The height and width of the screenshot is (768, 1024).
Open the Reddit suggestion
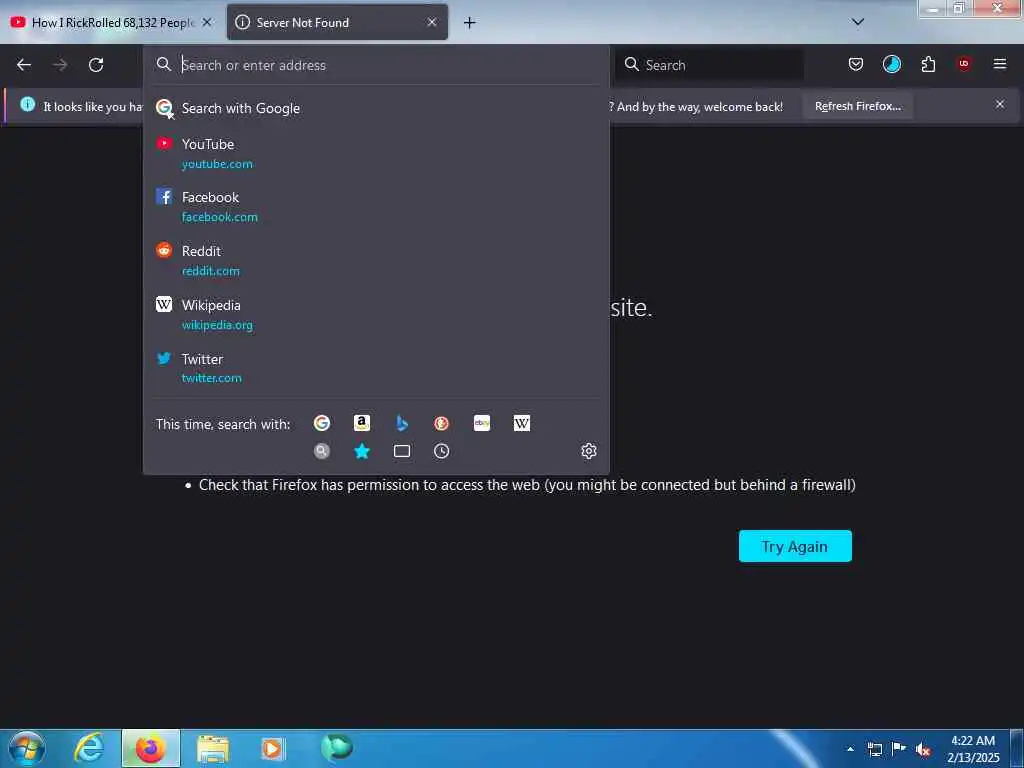(x=376, y=261)
